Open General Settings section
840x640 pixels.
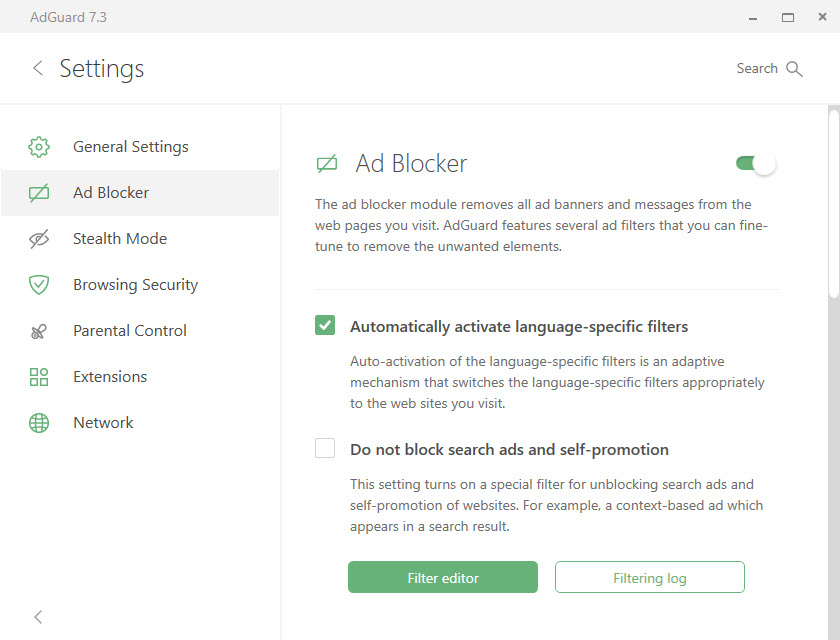coord(140,147)
